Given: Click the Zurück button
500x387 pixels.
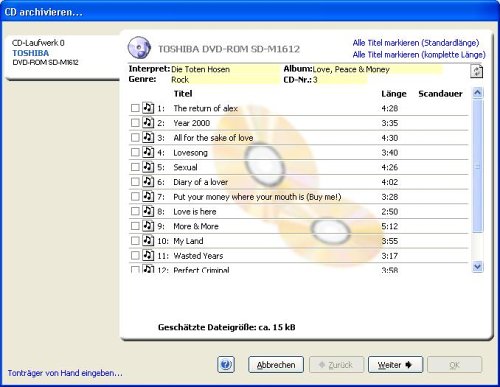Looking at the screenshot, I should click(336, 365).
